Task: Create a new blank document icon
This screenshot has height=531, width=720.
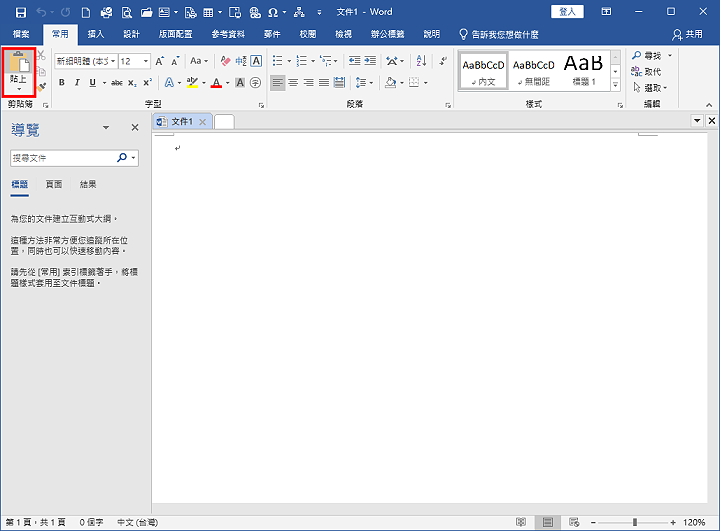Action: [x=86, y=12]
